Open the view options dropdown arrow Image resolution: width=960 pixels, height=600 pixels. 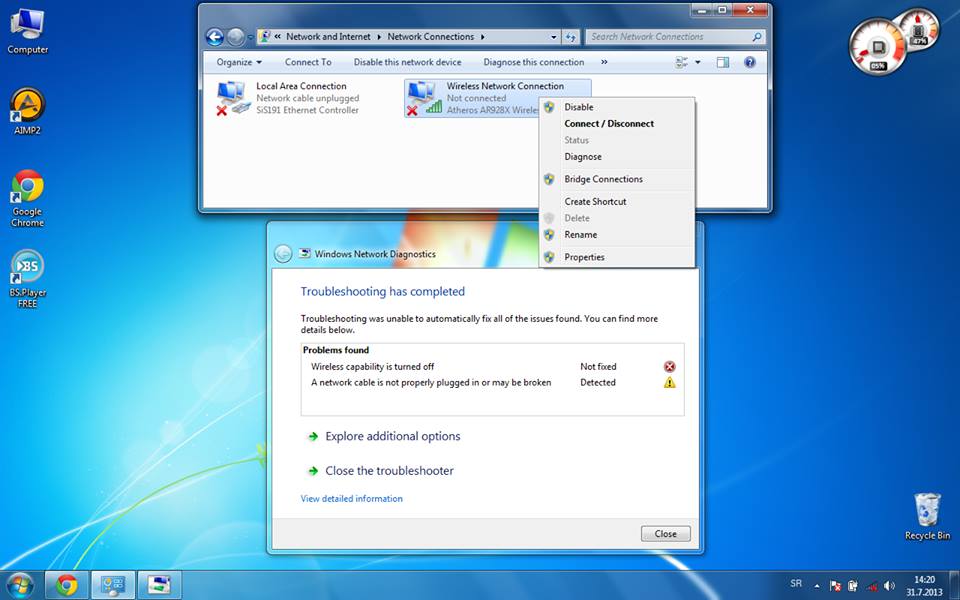tap(698, 62)
